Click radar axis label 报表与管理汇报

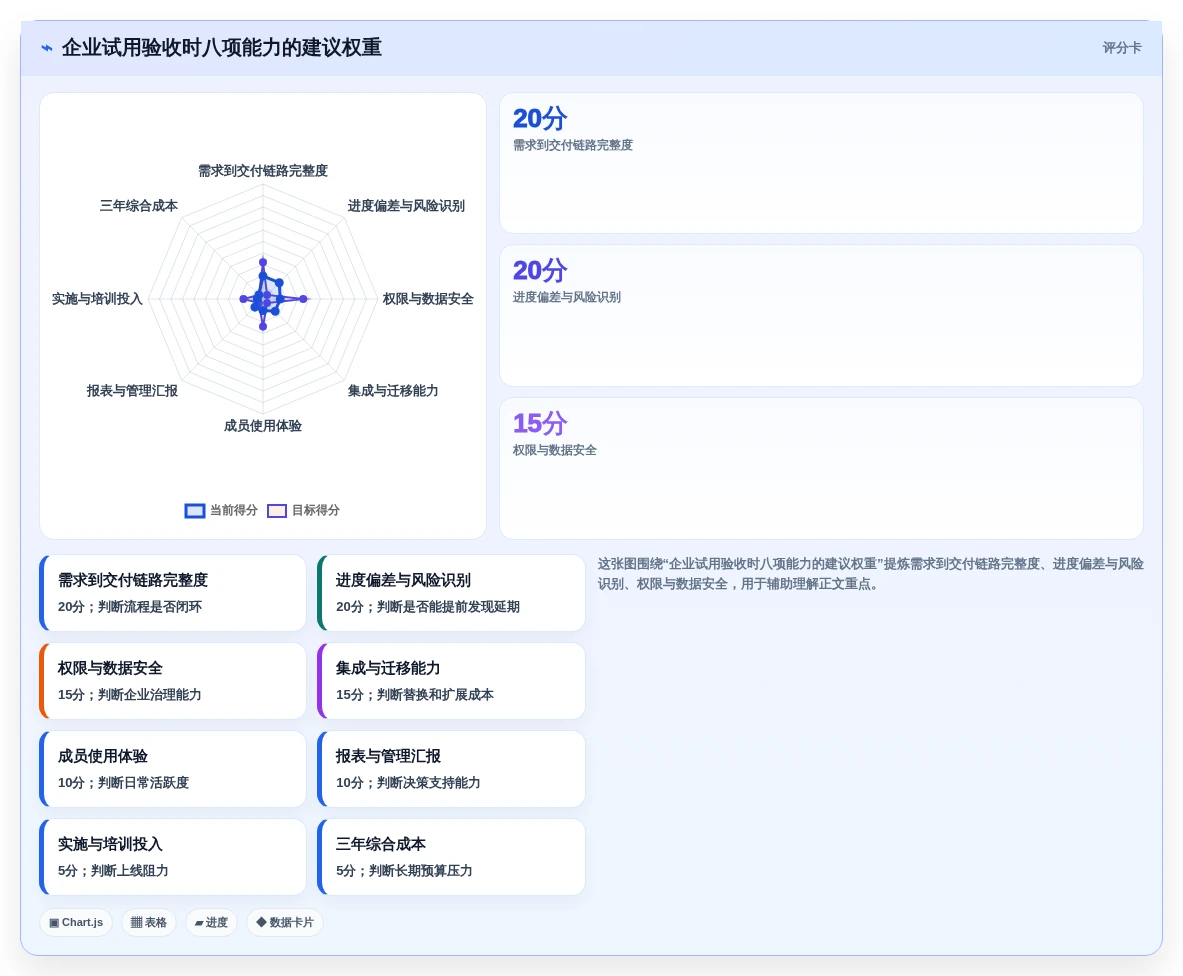pos(132,391)
